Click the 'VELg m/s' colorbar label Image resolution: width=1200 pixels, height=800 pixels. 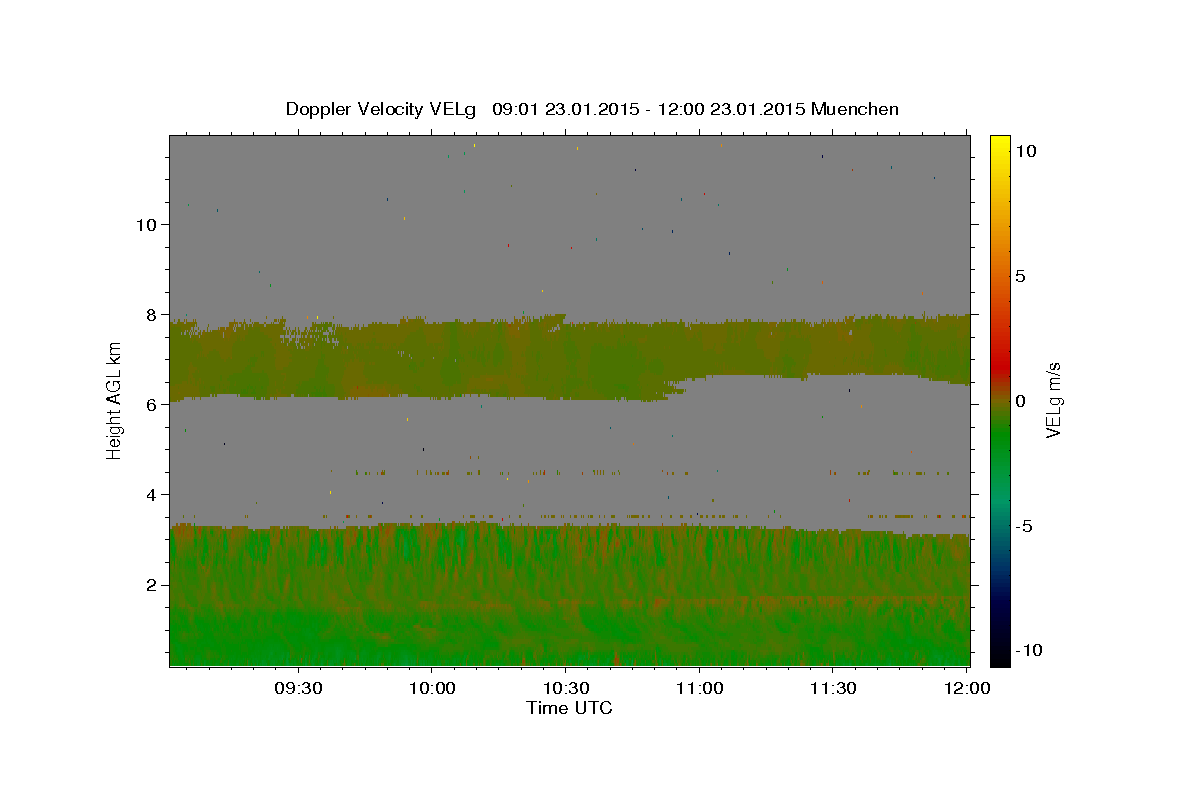[1052, 402]
